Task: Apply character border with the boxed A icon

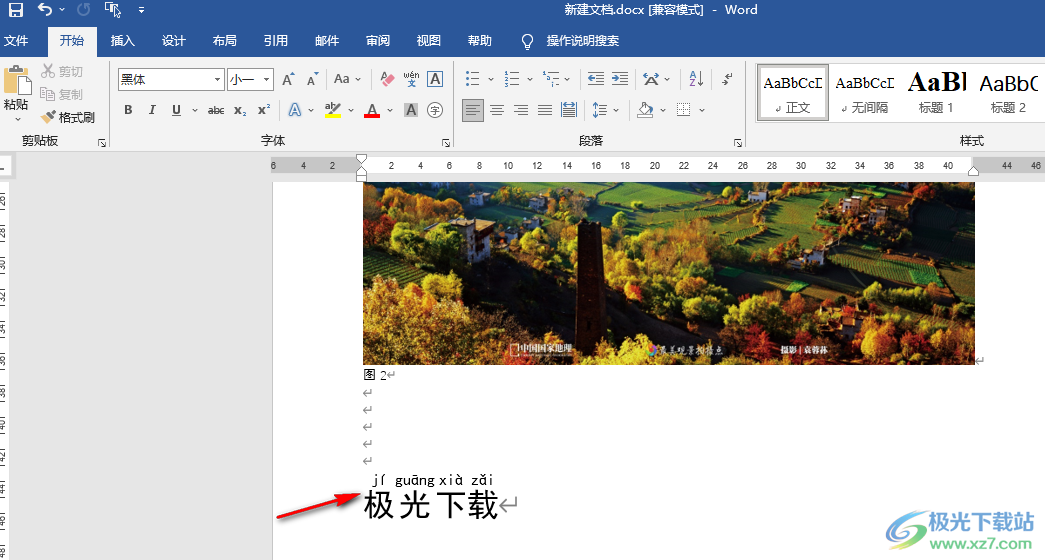Action: pyautogui.click(x=435, y=79)
